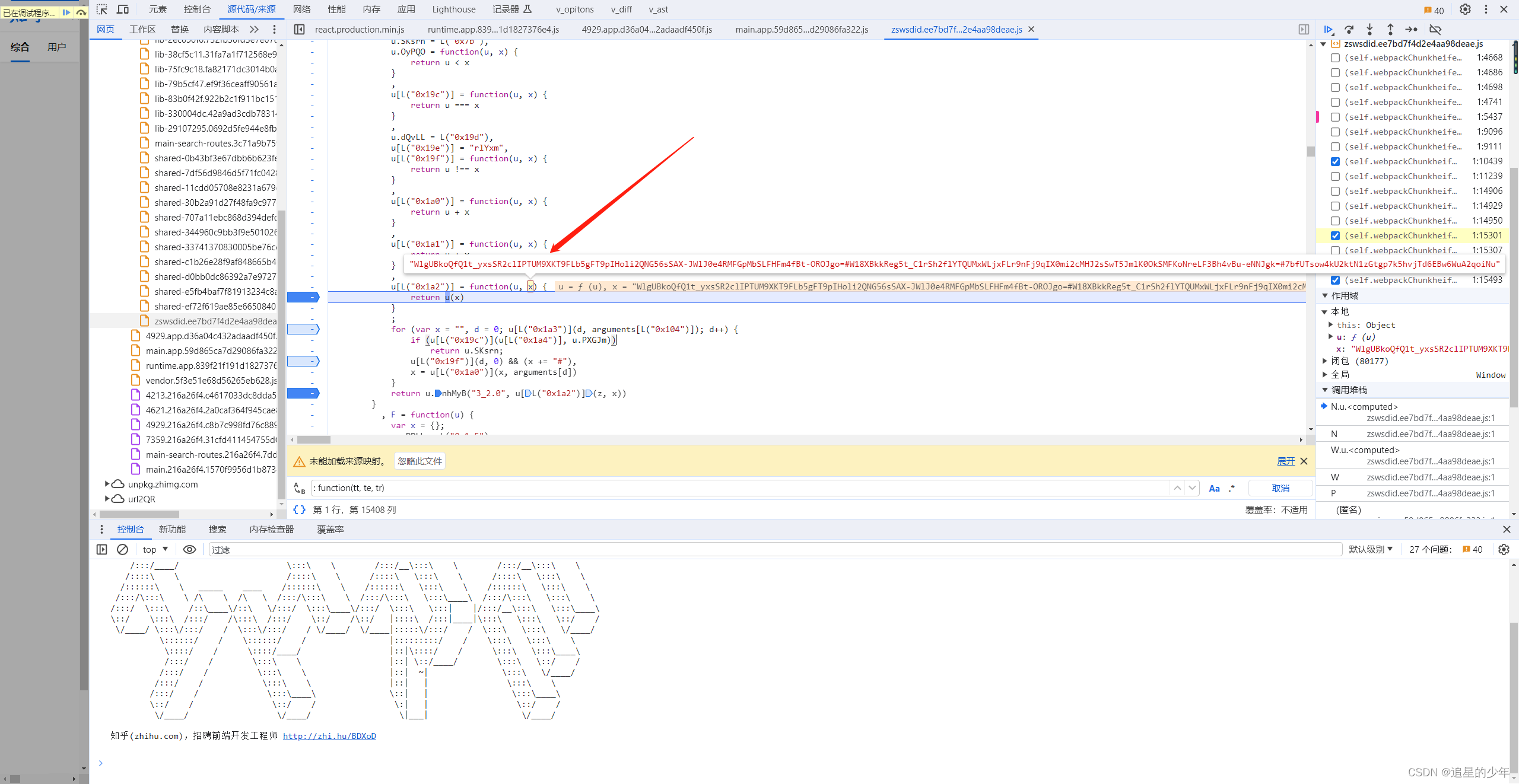Step out of current function

point(1390,29)
